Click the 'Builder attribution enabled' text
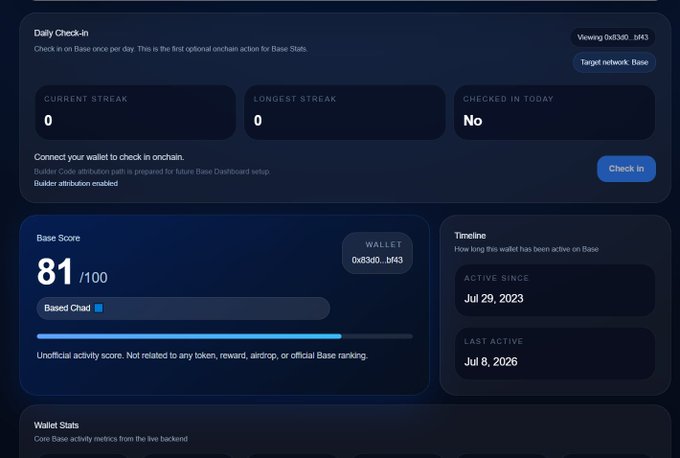The width and height of the screenshot is (680, 458). pos(76,183)
